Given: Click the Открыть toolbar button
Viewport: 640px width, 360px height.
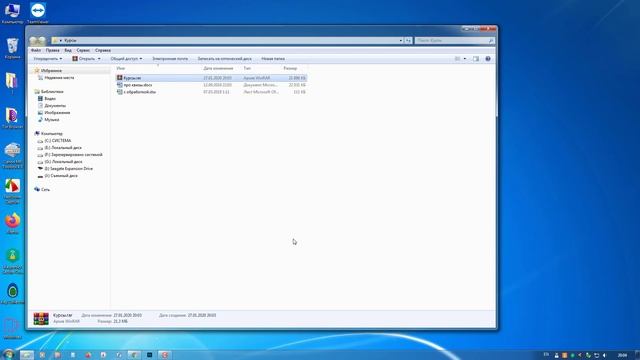Looking at the screenshot, I should tap(83, 59).
